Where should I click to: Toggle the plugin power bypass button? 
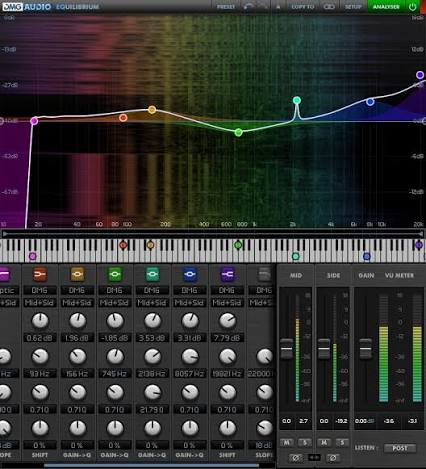[x=412, y=7]
